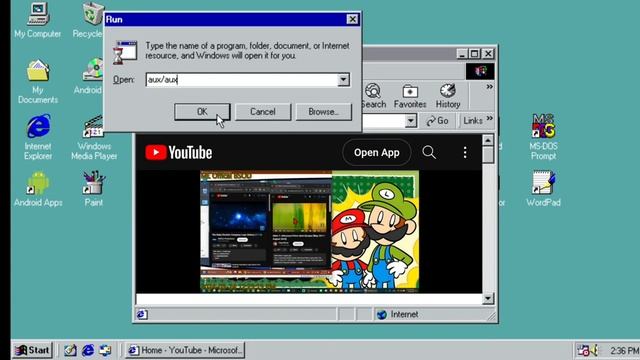Viewport: 640px width, 360px height.
Task: Click the browser scrollbar up arrow
Action: (x=488, y=140)
